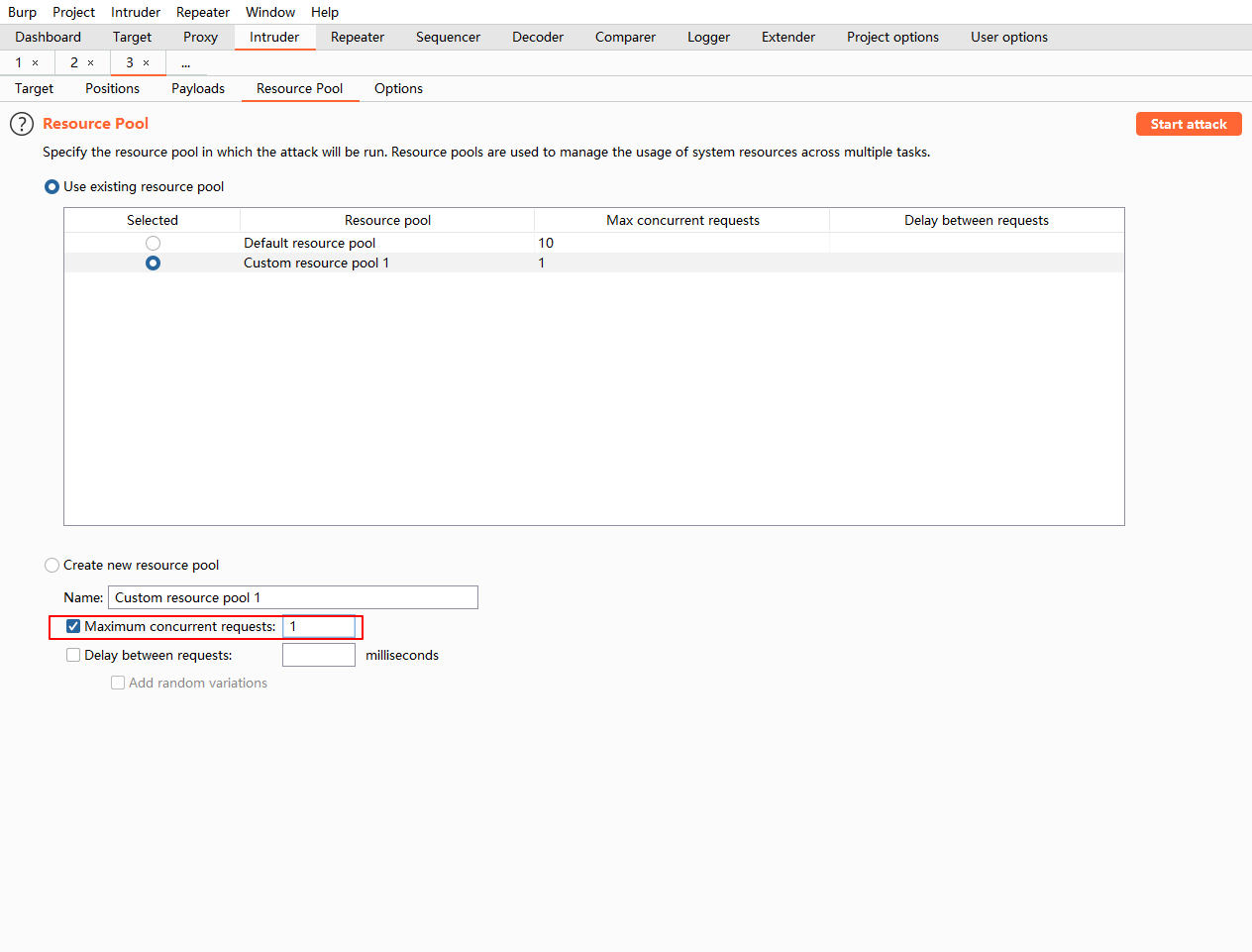Sort by Delay between requests column header
The width and height of the screenshot is (1252, 952).
976,220
